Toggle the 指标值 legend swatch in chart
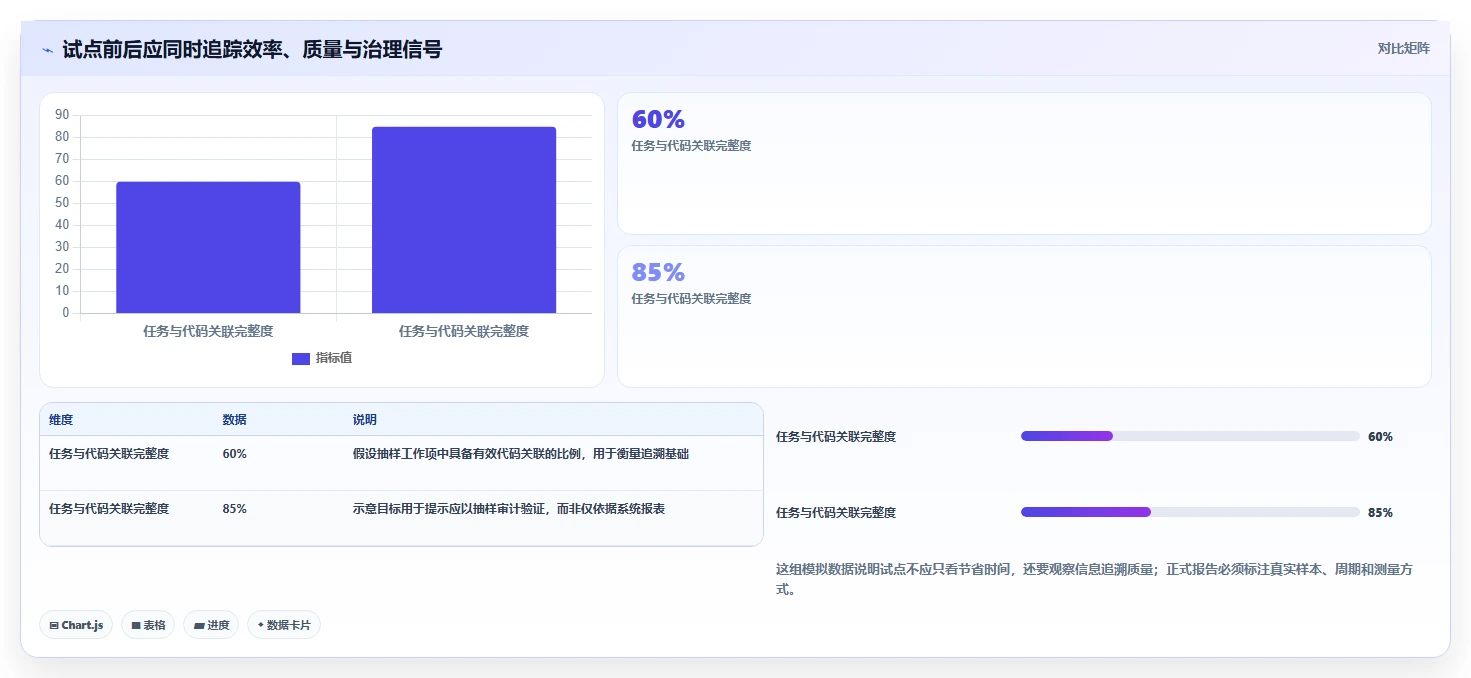The width and height of the screenshot is (1471, 678). point(301,359)
